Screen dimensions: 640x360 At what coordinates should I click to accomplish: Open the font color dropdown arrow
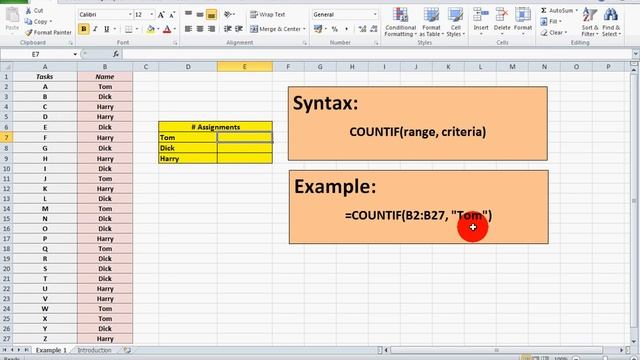174,29
